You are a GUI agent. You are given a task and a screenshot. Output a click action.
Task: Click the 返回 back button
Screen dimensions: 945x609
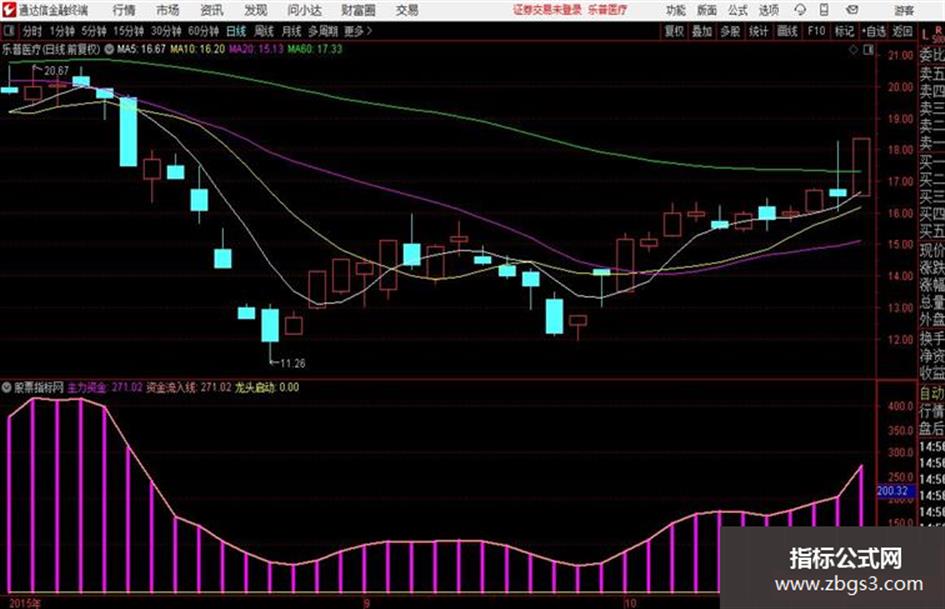tap(902, 31)
